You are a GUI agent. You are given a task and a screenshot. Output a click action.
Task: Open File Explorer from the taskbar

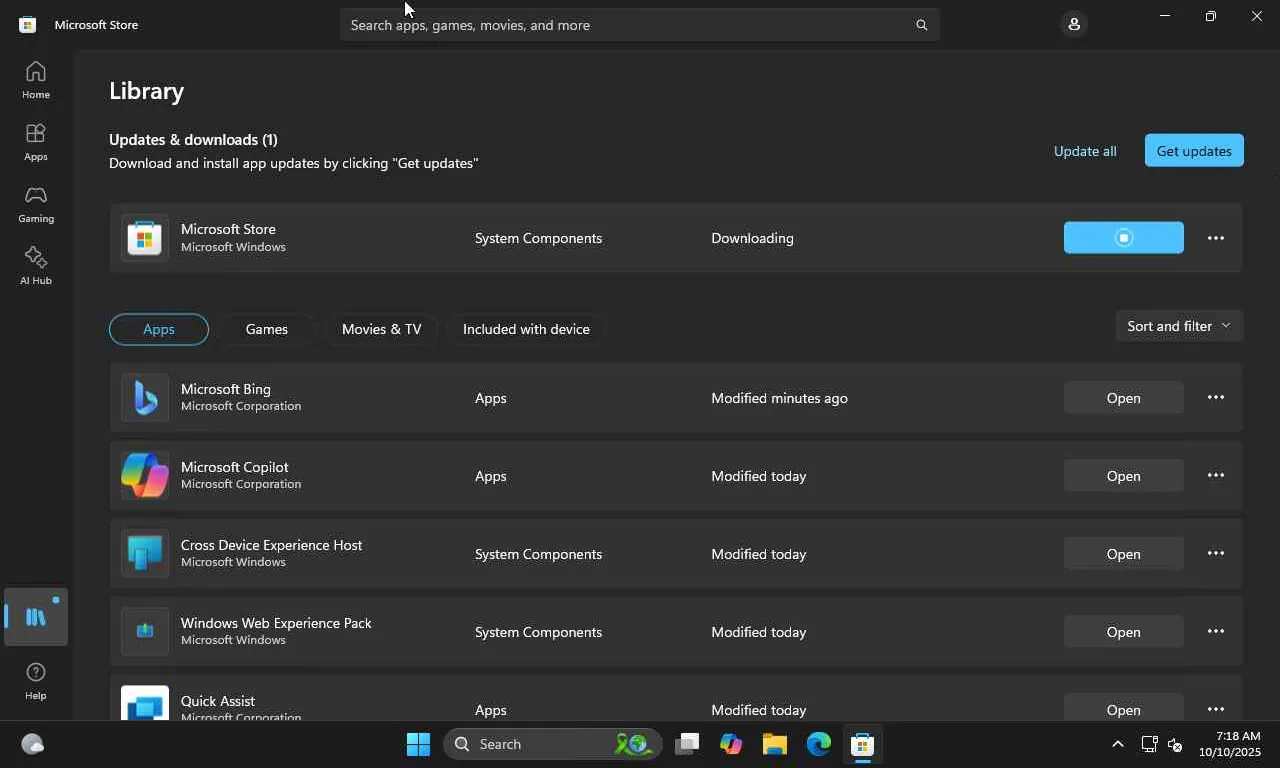point(775,744)
